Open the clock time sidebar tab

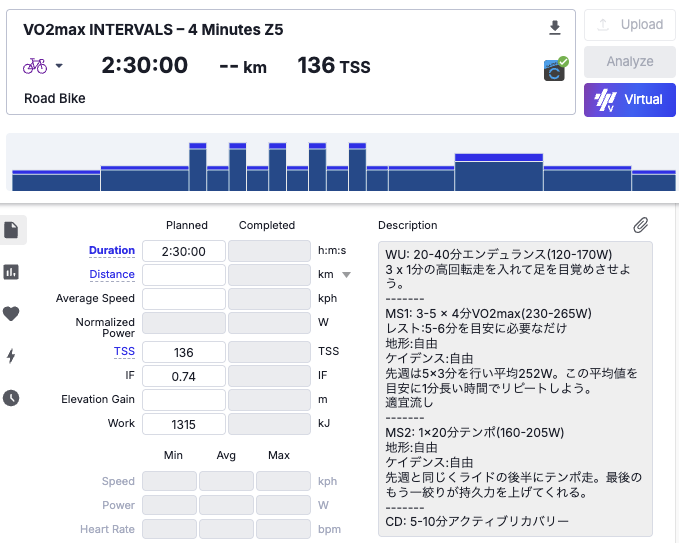pyautogui.click(x=11, y=398)
